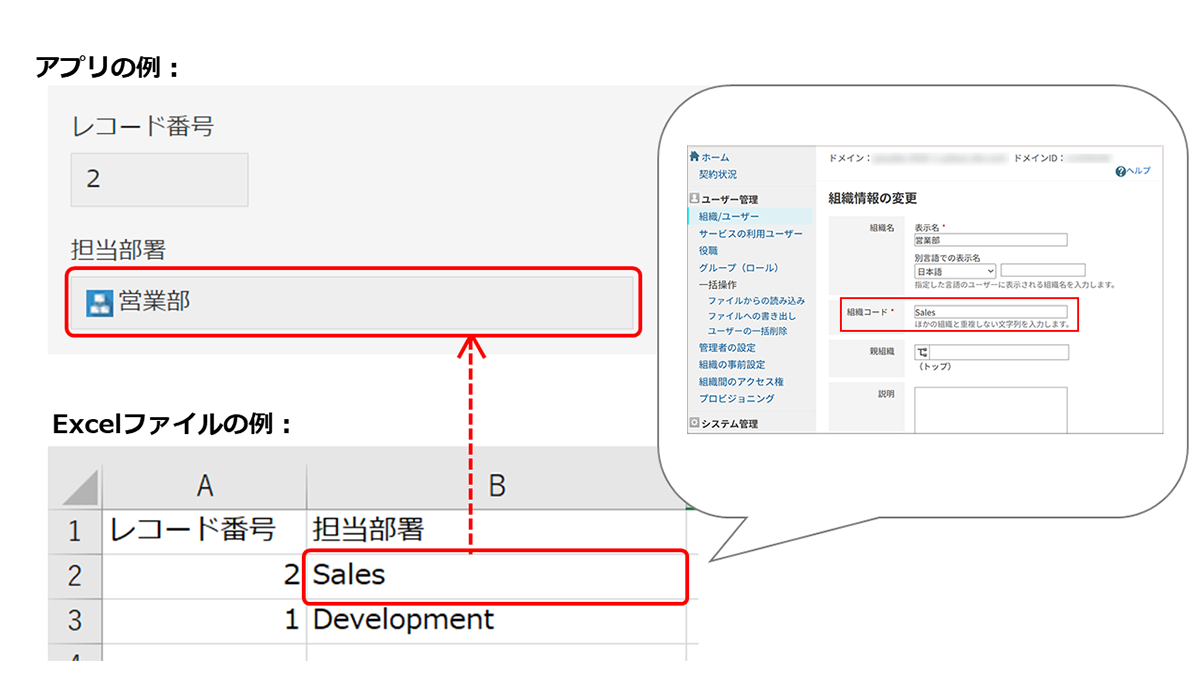Click the システム管理 section icon
This screenshot has width=1200, height=675.
coord(694,423)
